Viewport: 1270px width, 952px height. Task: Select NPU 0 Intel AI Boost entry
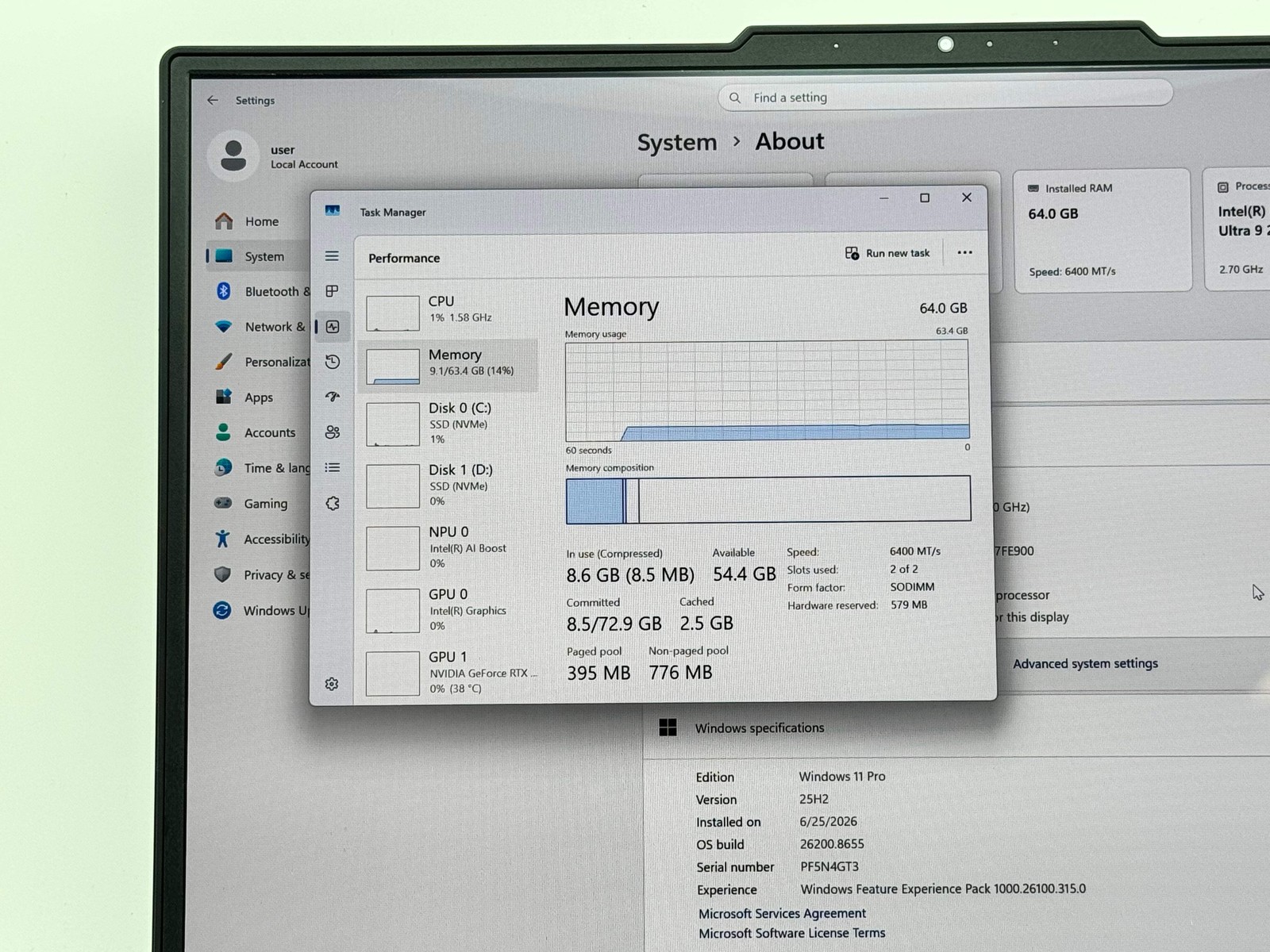coord(448,547)
